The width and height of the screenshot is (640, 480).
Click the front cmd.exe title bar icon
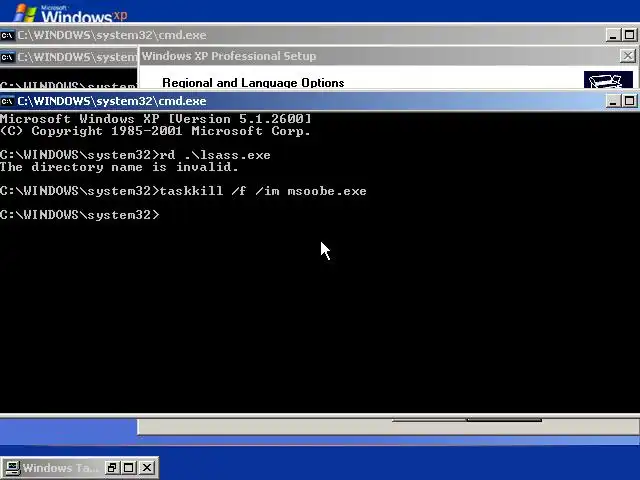(7, 101)
